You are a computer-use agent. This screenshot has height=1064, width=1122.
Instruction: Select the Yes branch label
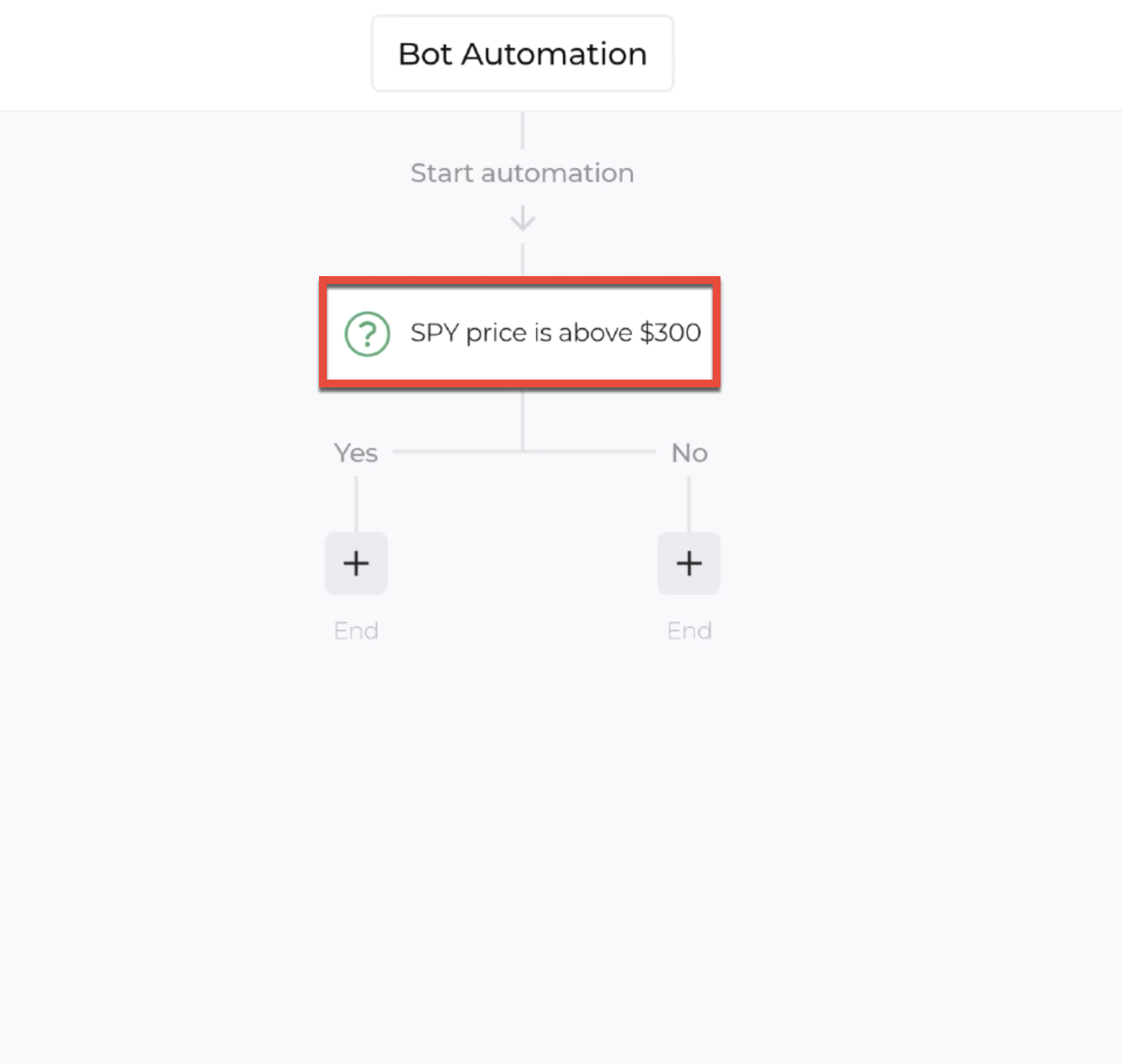coord(356,453)
